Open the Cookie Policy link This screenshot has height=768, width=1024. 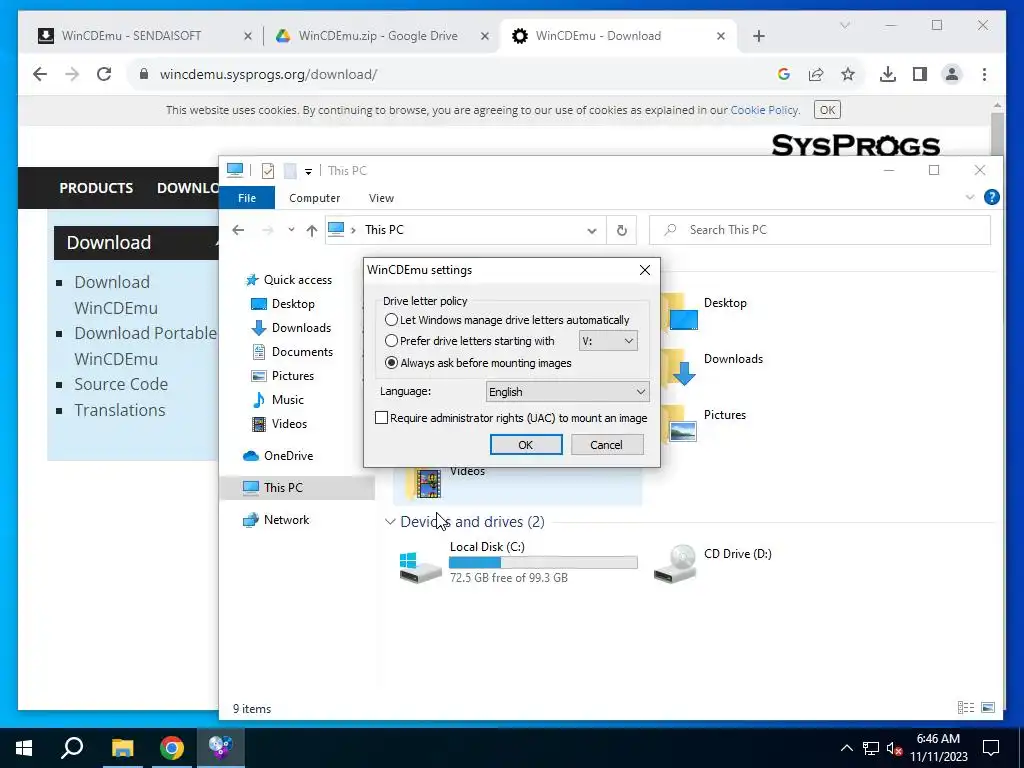click(764, 110)
